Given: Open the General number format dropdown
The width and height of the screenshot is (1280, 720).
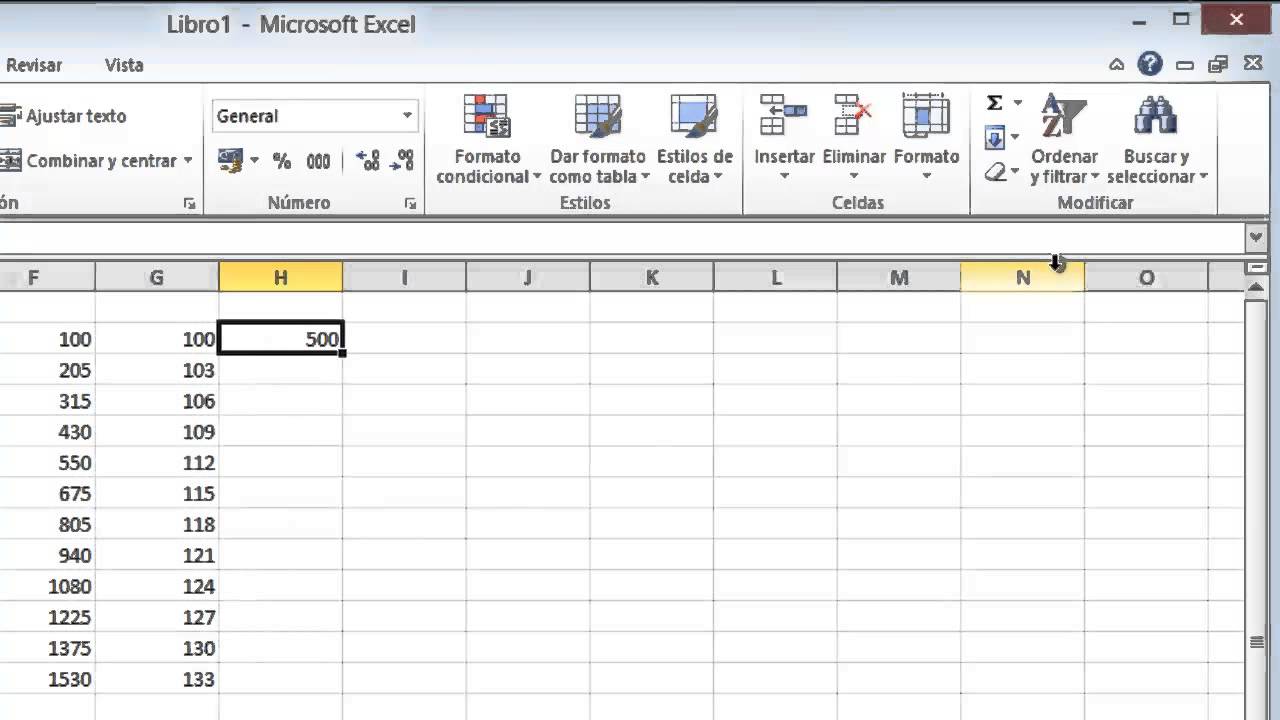Looking at the screenshot, I should point(407,116).
